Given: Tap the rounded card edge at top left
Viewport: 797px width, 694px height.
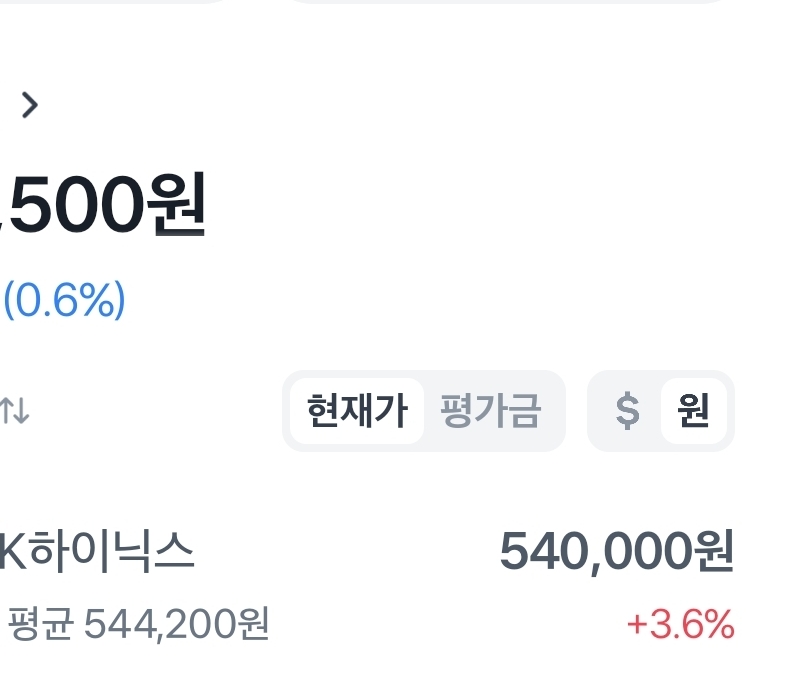Looking at the screenshot, I should [120, 2].
